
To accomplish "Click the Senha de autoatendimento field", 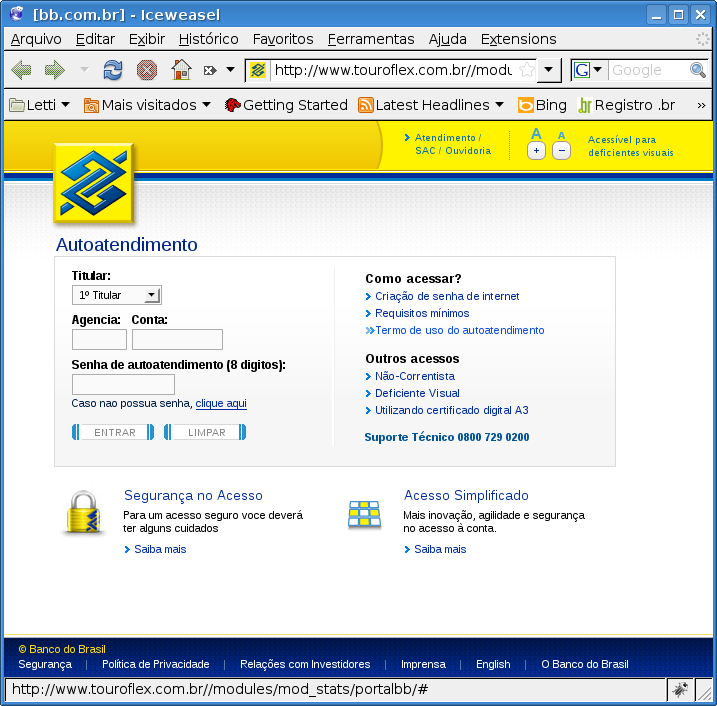I will pos(123,384).
